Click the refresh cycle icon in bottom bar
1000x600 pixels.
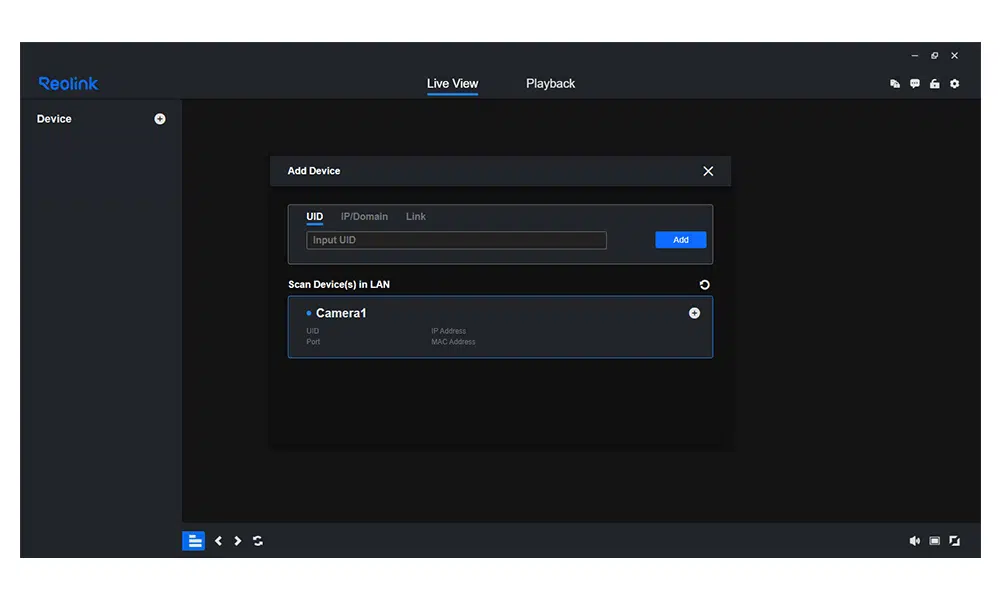pyautogui.click(x=258, y=541)
